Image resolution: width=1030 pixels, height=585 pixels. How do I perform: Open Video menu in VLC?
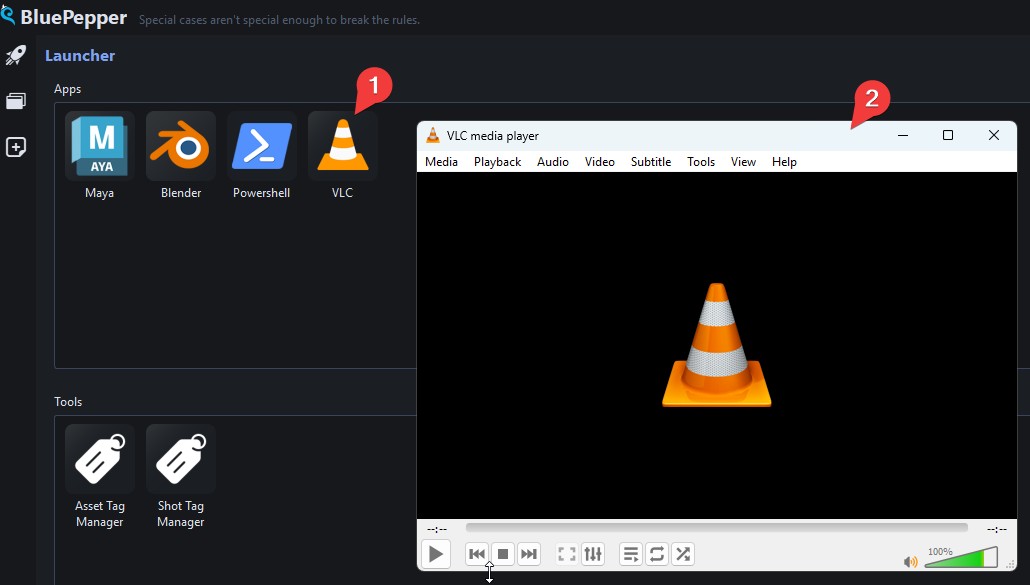click(600, 162)
